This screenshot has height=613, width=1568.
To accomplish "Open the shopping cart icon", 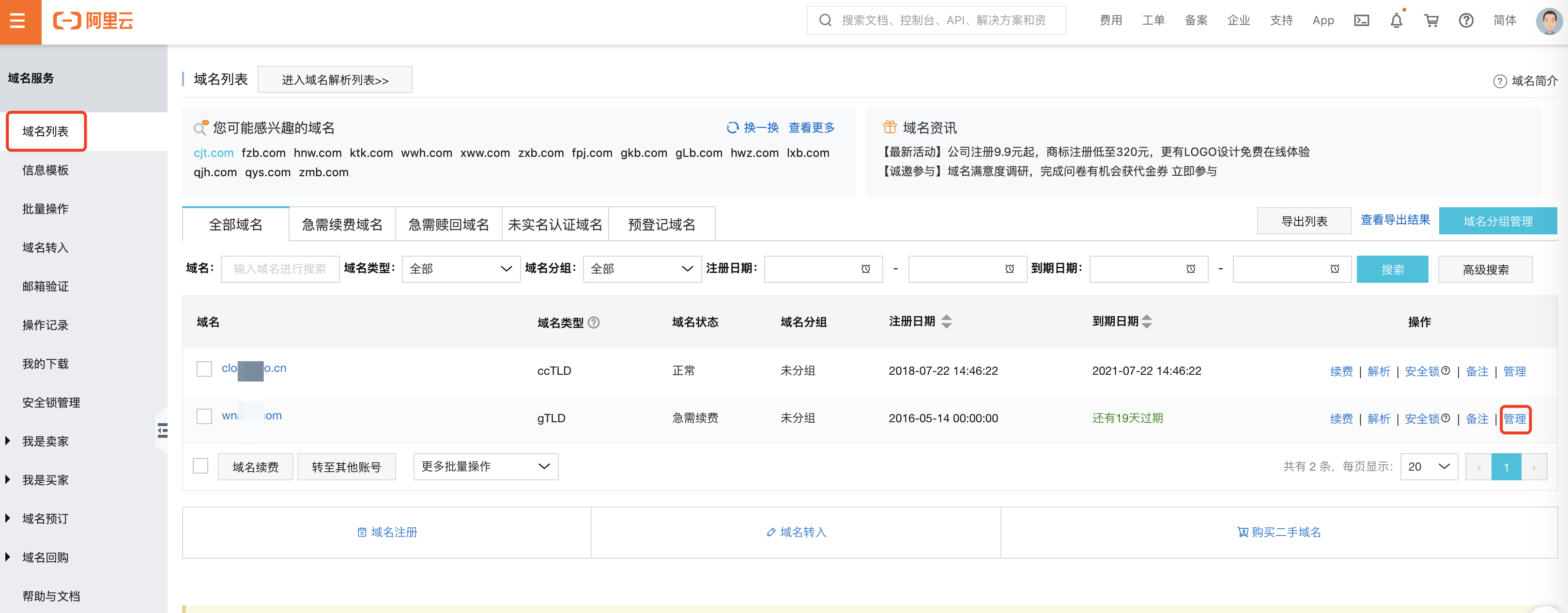I will [x=1431, y=21].
